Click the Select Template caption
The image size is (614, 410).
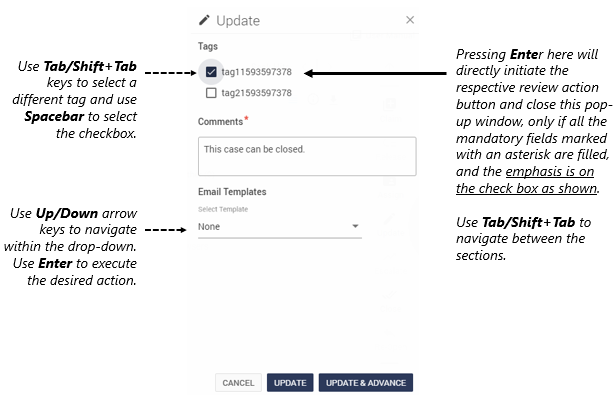pos(223,209)
